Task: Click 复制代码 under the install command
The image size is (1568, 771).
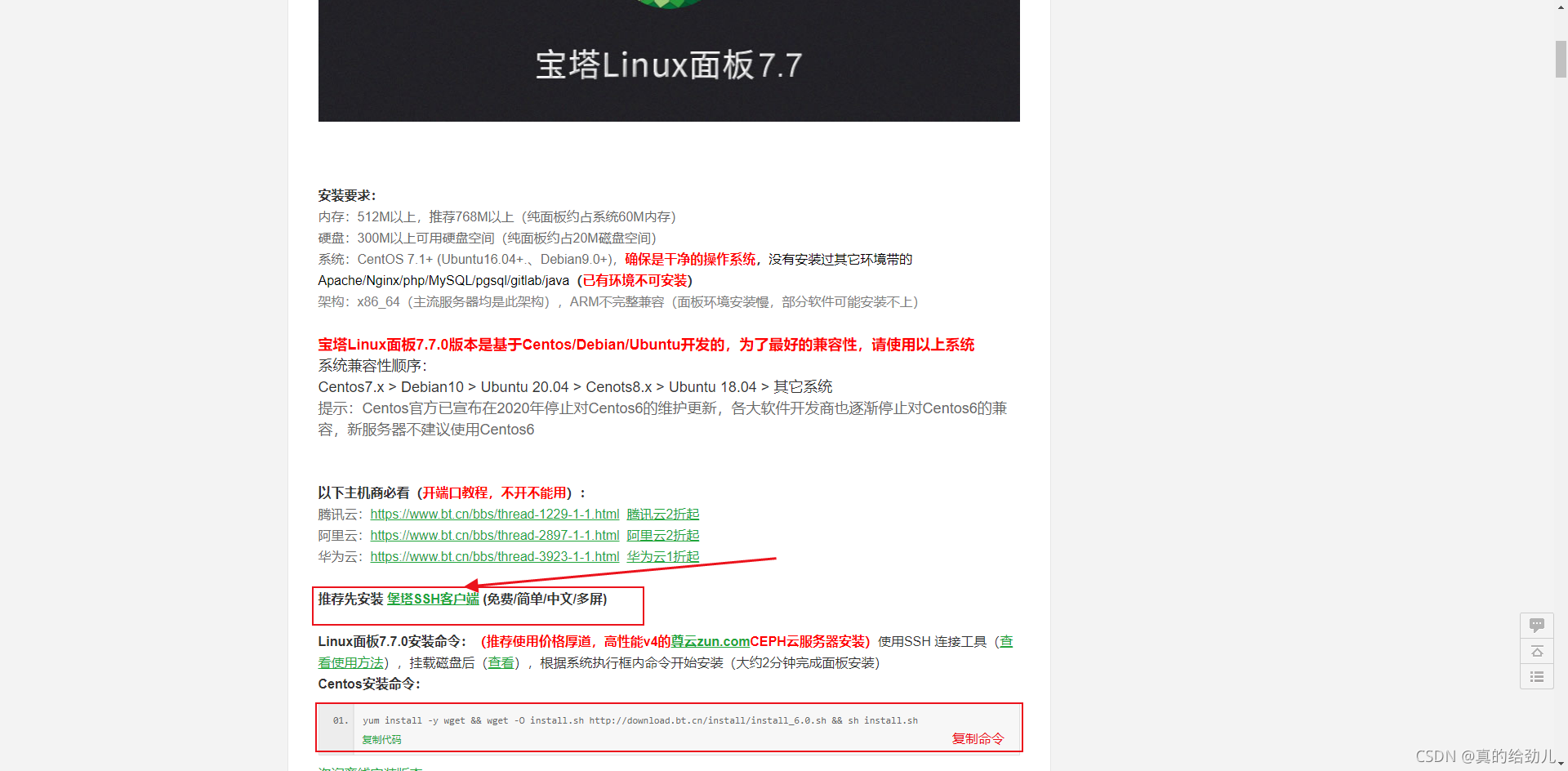Action: tap(381, 740)
